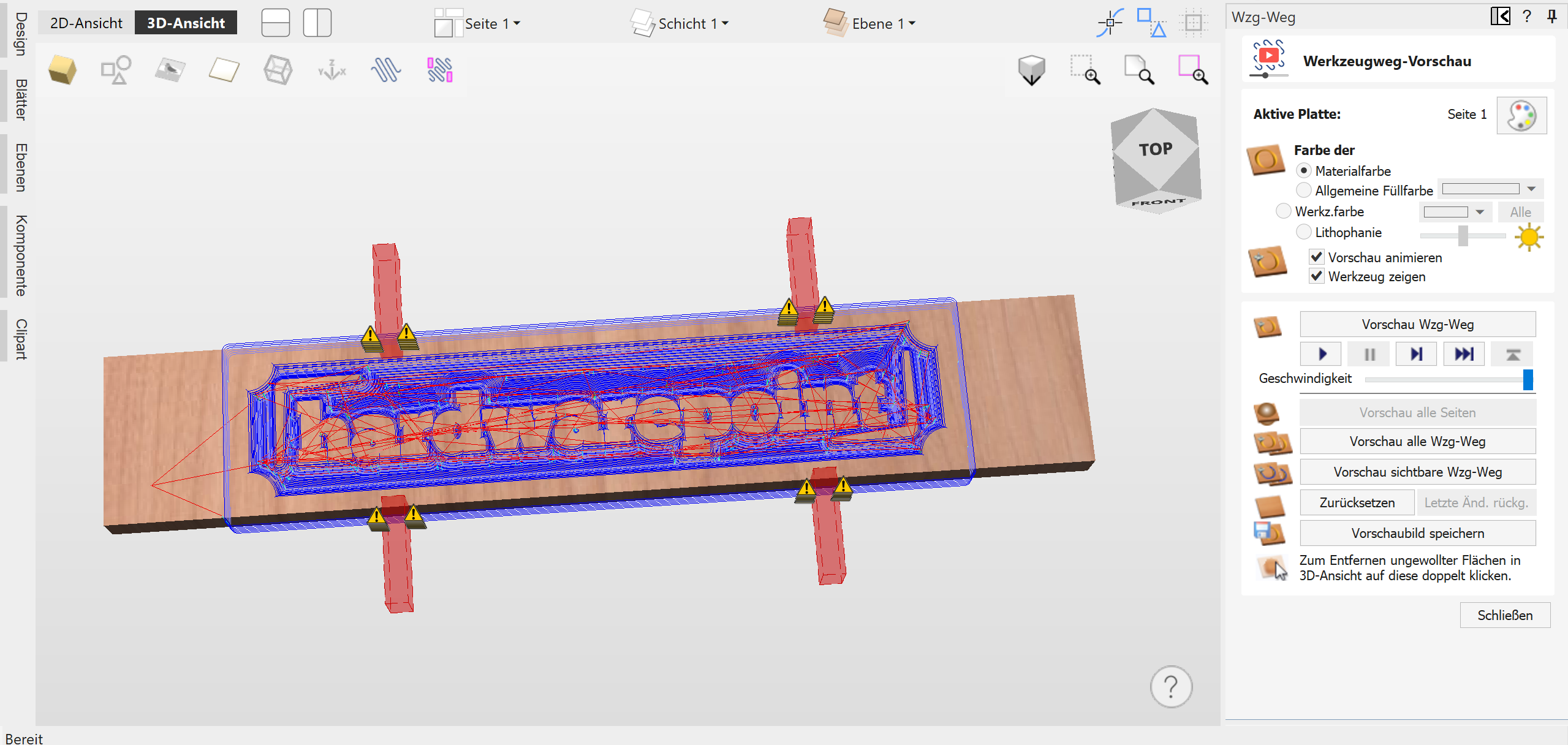
Task: Open the Clipart side tab
Action: [x=20, y=339]
